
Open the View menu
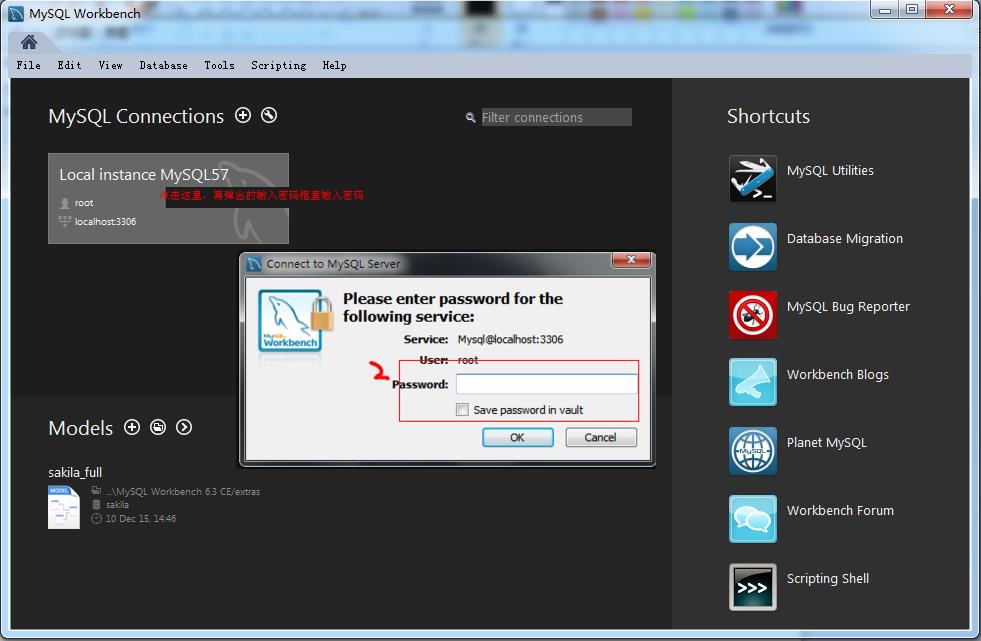pos(110,65)
